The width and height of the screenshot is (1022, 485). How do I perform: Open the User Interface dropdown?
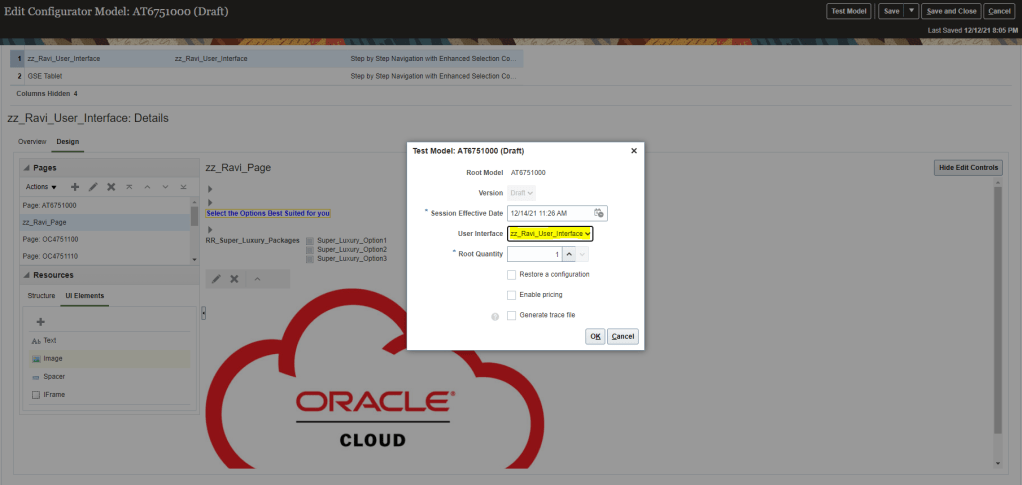coord(550,233)
